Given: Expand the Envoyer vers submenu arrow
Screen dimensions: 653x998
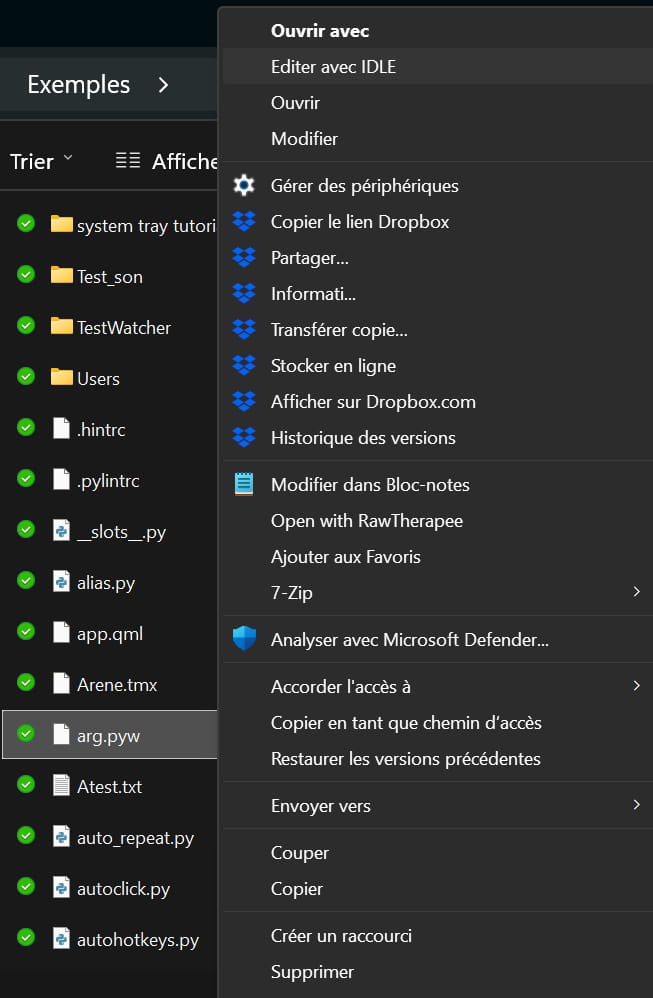Looking at the screenshot, I should click(636, 806).
